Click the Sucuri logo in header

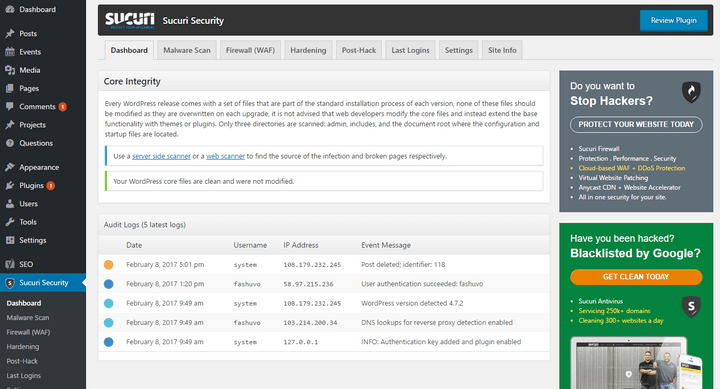[130, 20]
